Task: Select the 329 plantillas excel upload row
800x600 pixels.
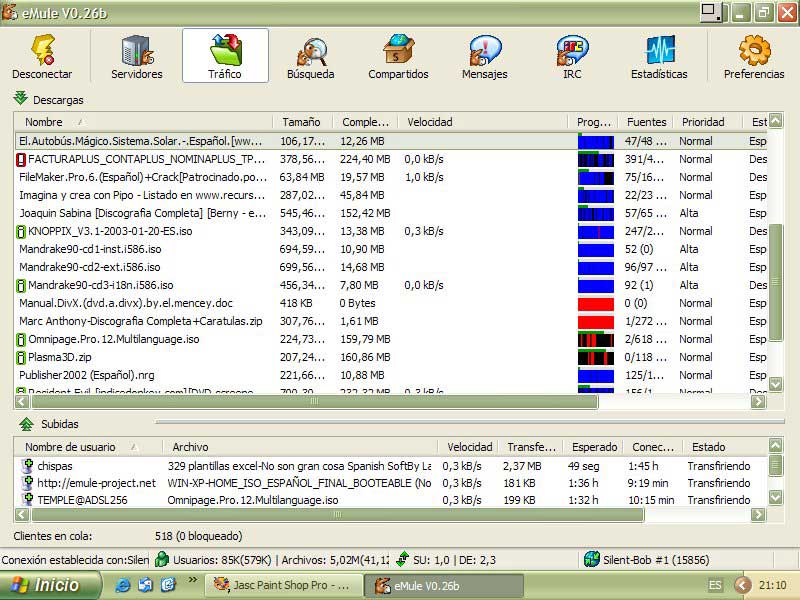Action: point(391,466)
